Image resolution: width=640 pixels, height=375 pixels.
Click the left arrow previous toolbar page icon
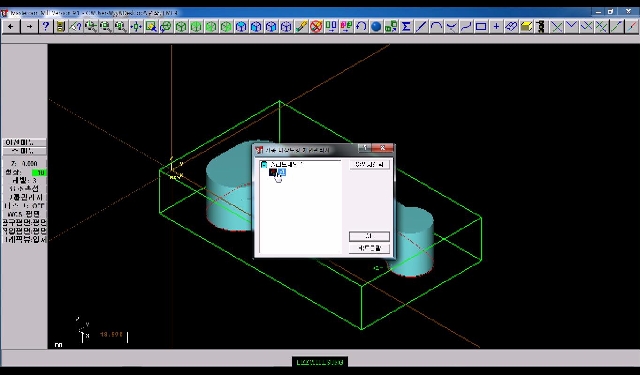tap(10, 27)
